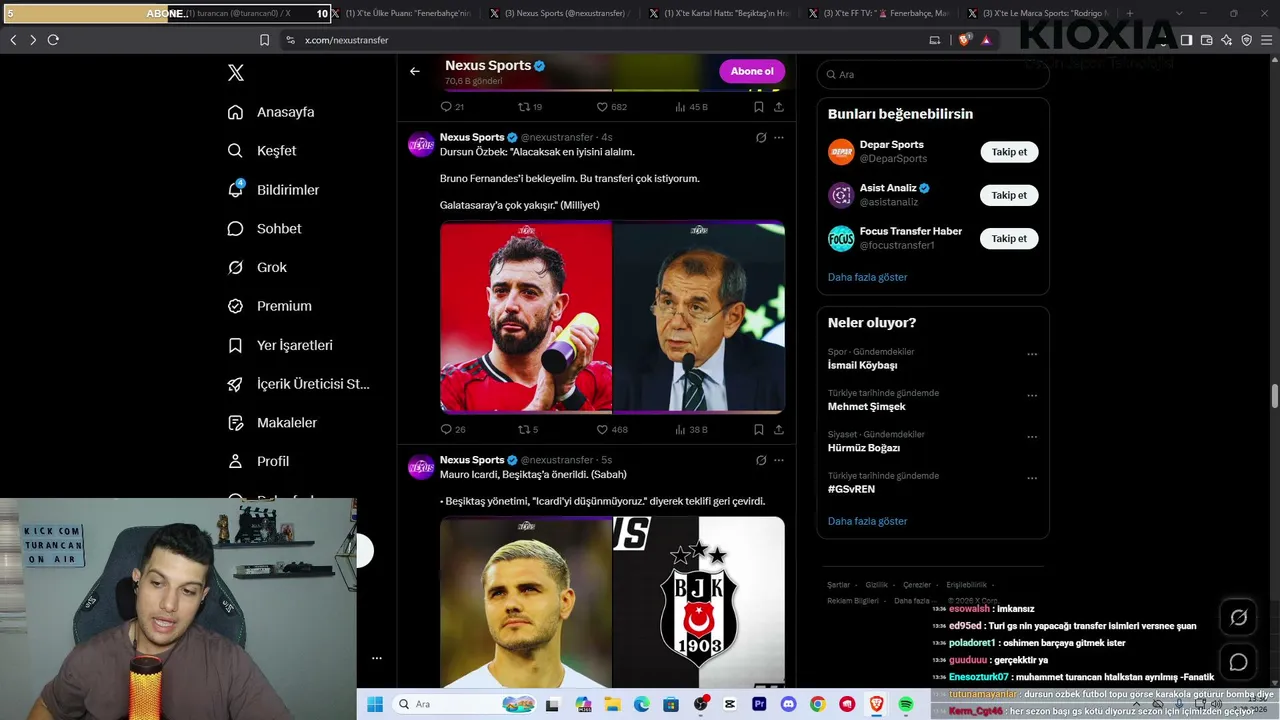Show more trends under Neler oluyor
Screen dimensions: 1280x720
(867, 521)
